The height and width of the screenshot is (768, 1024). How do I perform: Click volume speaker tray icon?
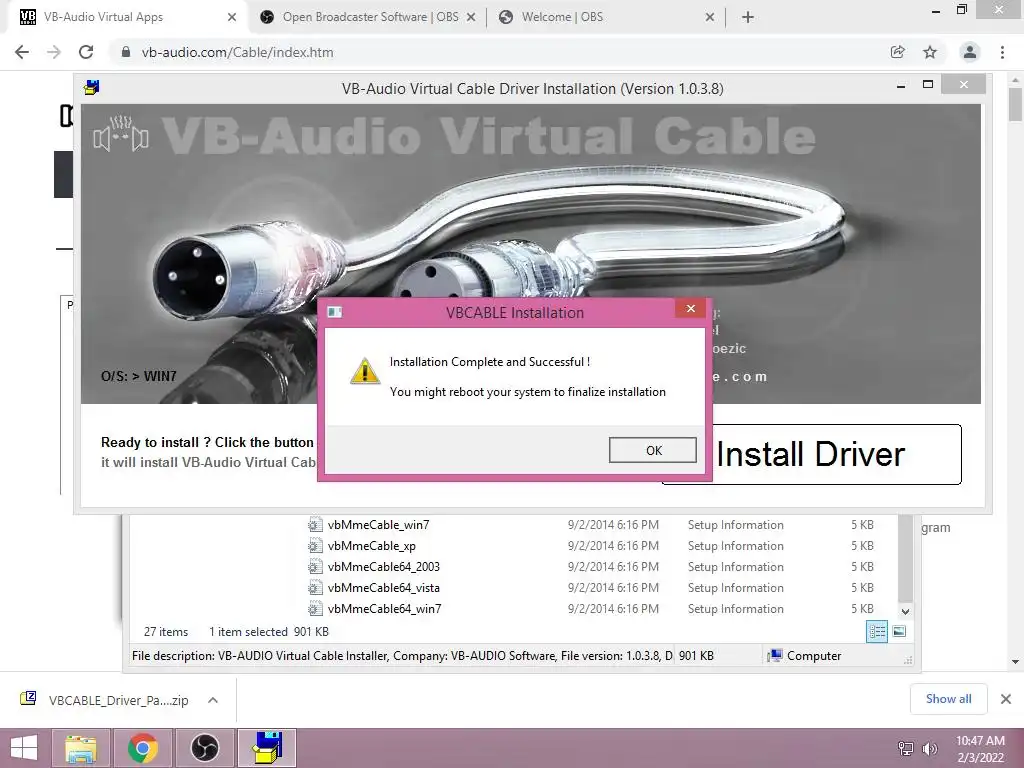(x=930, y=748)
